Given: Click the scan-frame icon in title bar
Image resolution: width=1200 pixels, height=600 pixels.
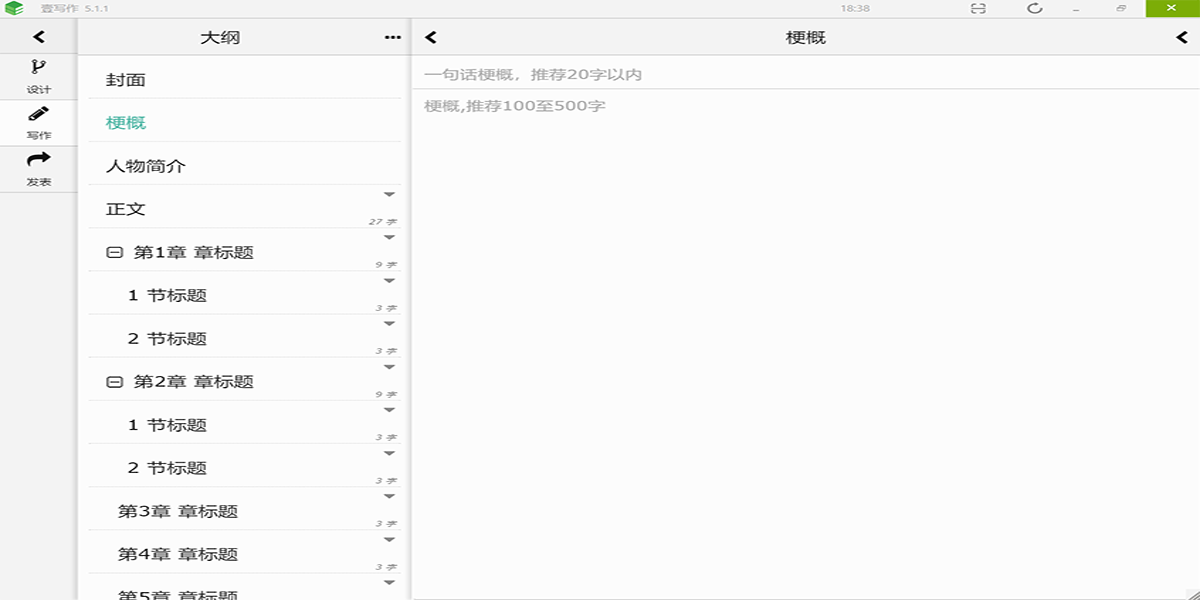Looking at the screenshot, I should (978, 8).
